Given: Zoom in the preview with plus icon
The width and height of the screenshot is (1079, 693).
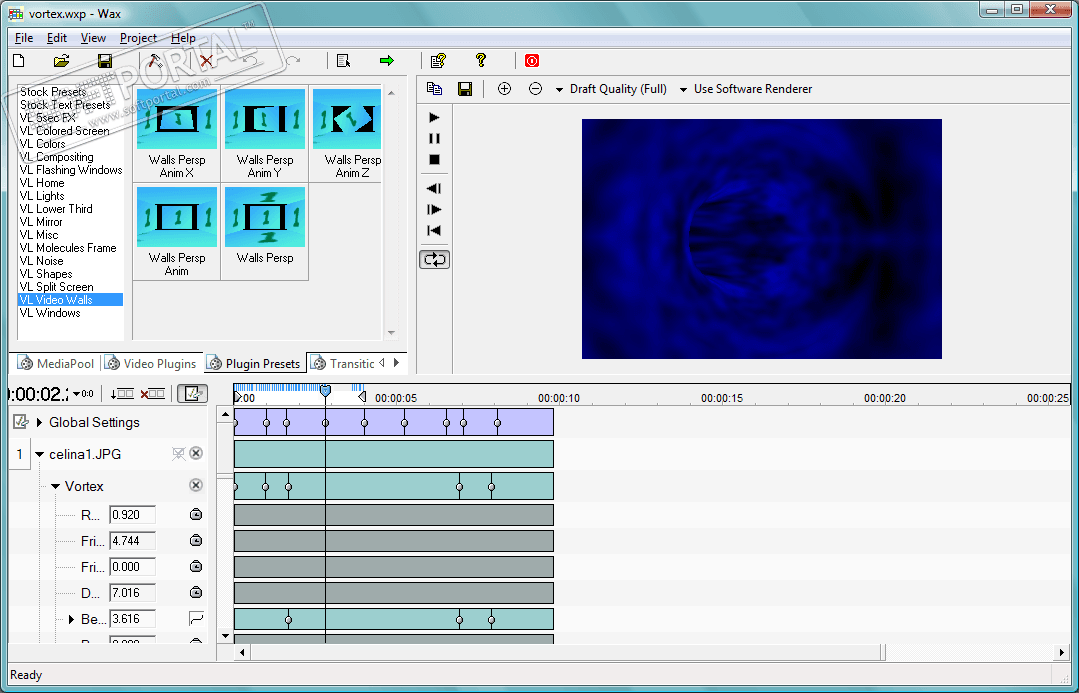Looking at the screenshot, I should (504, 89).
